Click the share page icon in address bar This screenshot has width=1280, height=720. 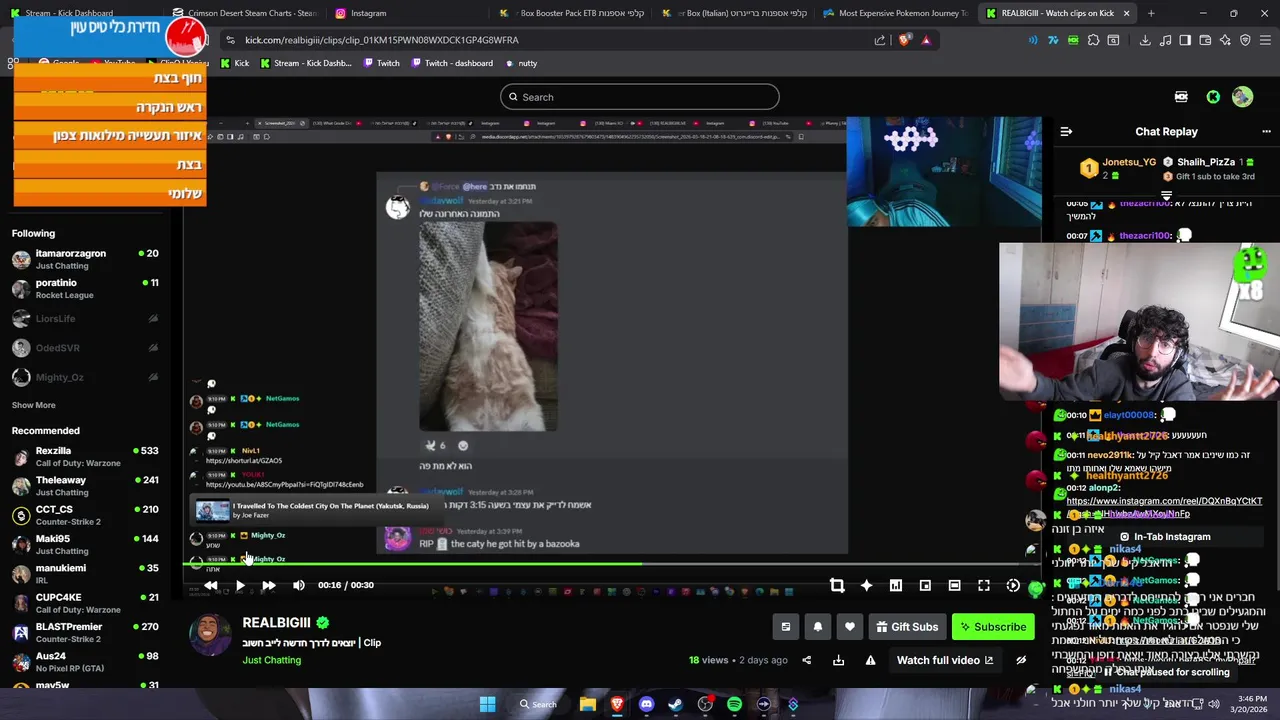point(880,40)
